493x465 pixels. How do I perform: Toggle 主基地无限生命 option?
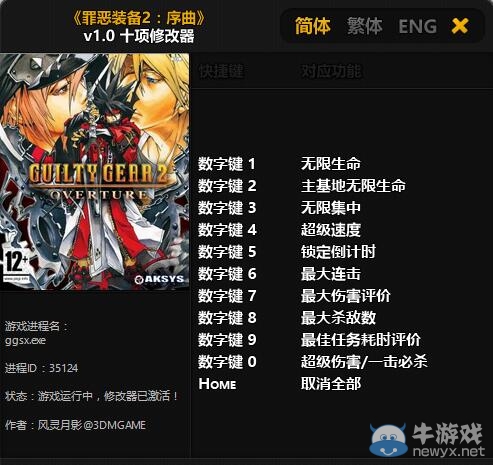[353, 186]
